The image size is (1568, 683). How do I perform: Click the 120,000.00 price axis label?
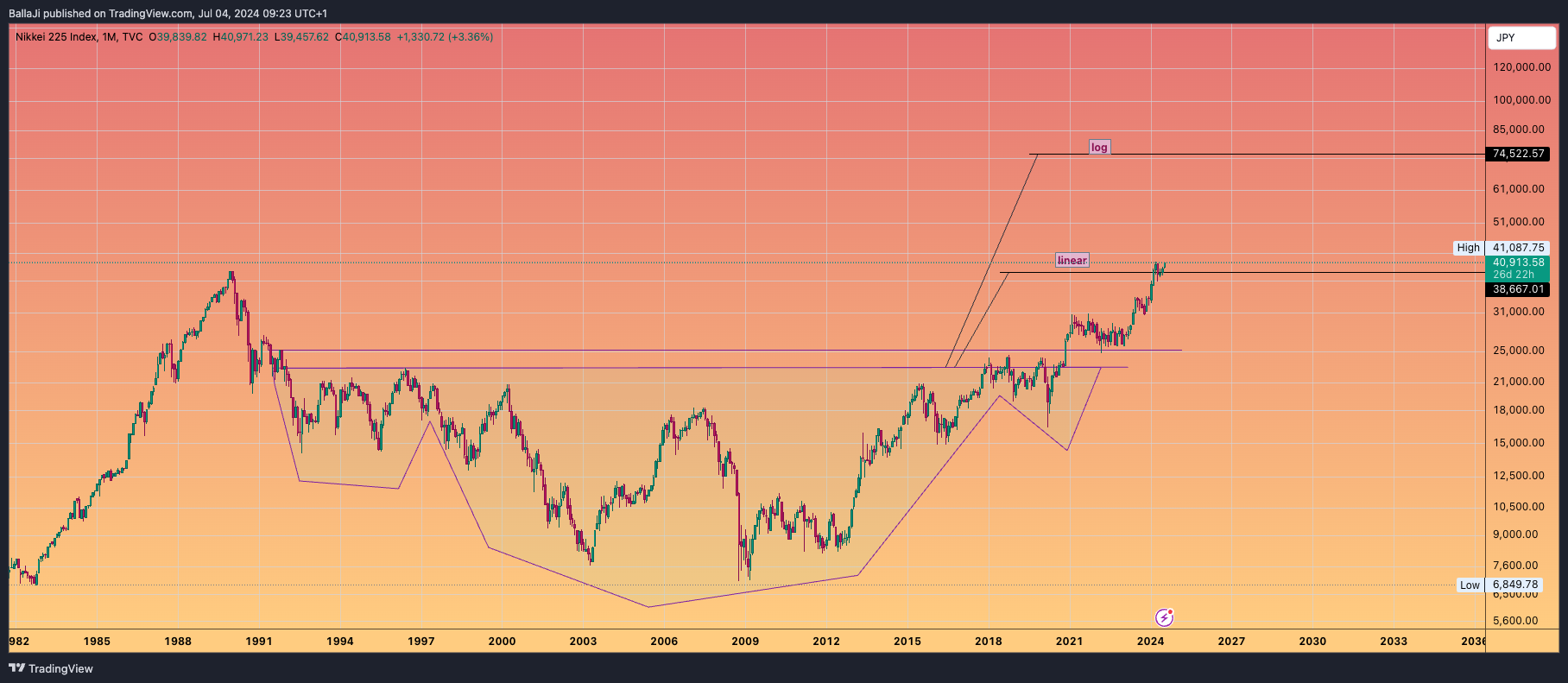click(x=1522, y=67)
